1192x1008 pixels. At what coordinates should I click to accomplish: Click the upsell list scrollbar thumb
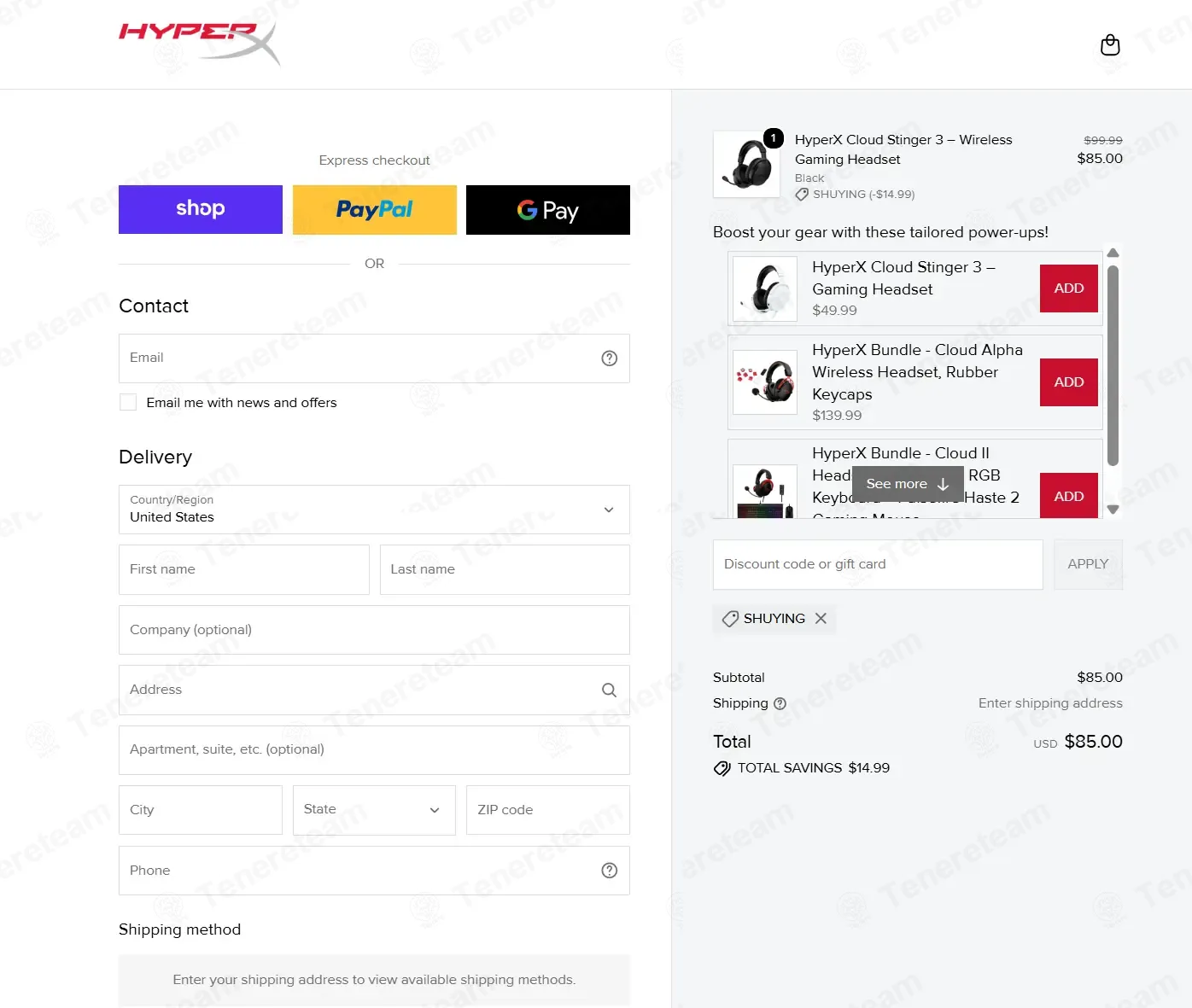coord(1113,365)
